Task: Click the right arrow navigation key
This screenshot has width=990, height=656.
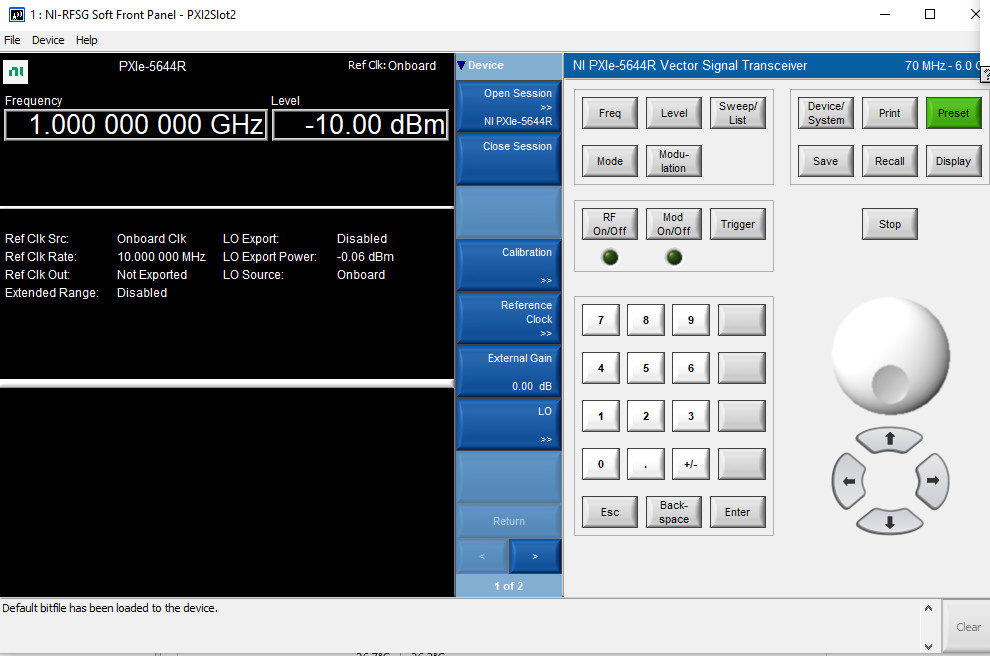Action: point(932,481)
